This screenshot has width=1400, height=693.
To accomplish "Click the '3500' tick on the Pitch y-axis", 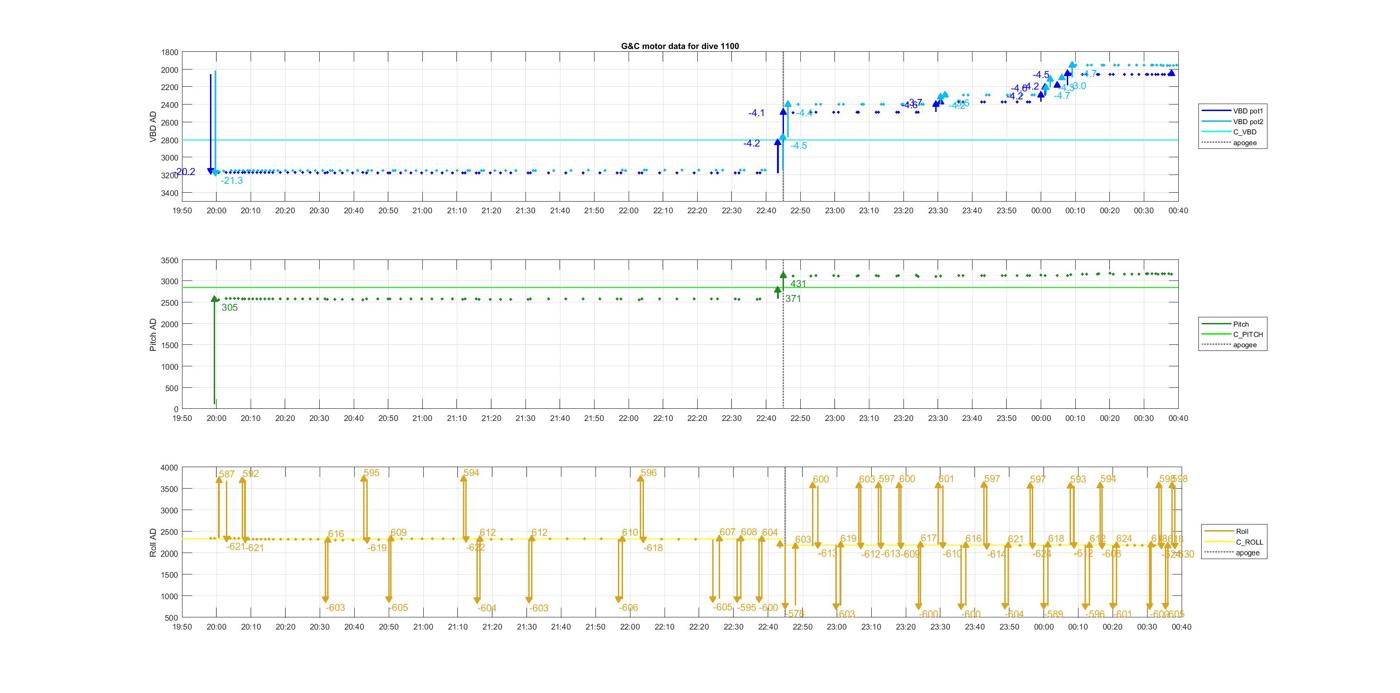I will [x=170, y=260].
